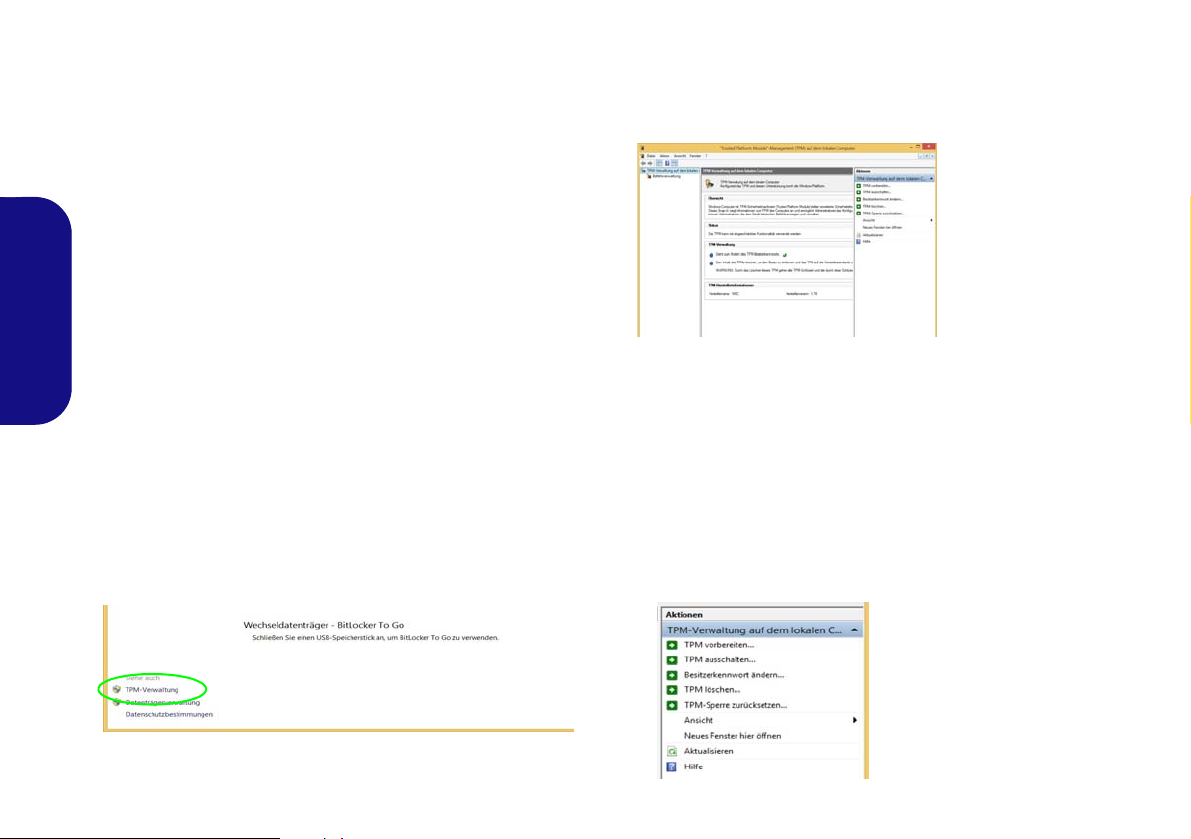Click TPM ausschalten in the small TPM Management window
1191x839 pixels.
coord(878,192)
